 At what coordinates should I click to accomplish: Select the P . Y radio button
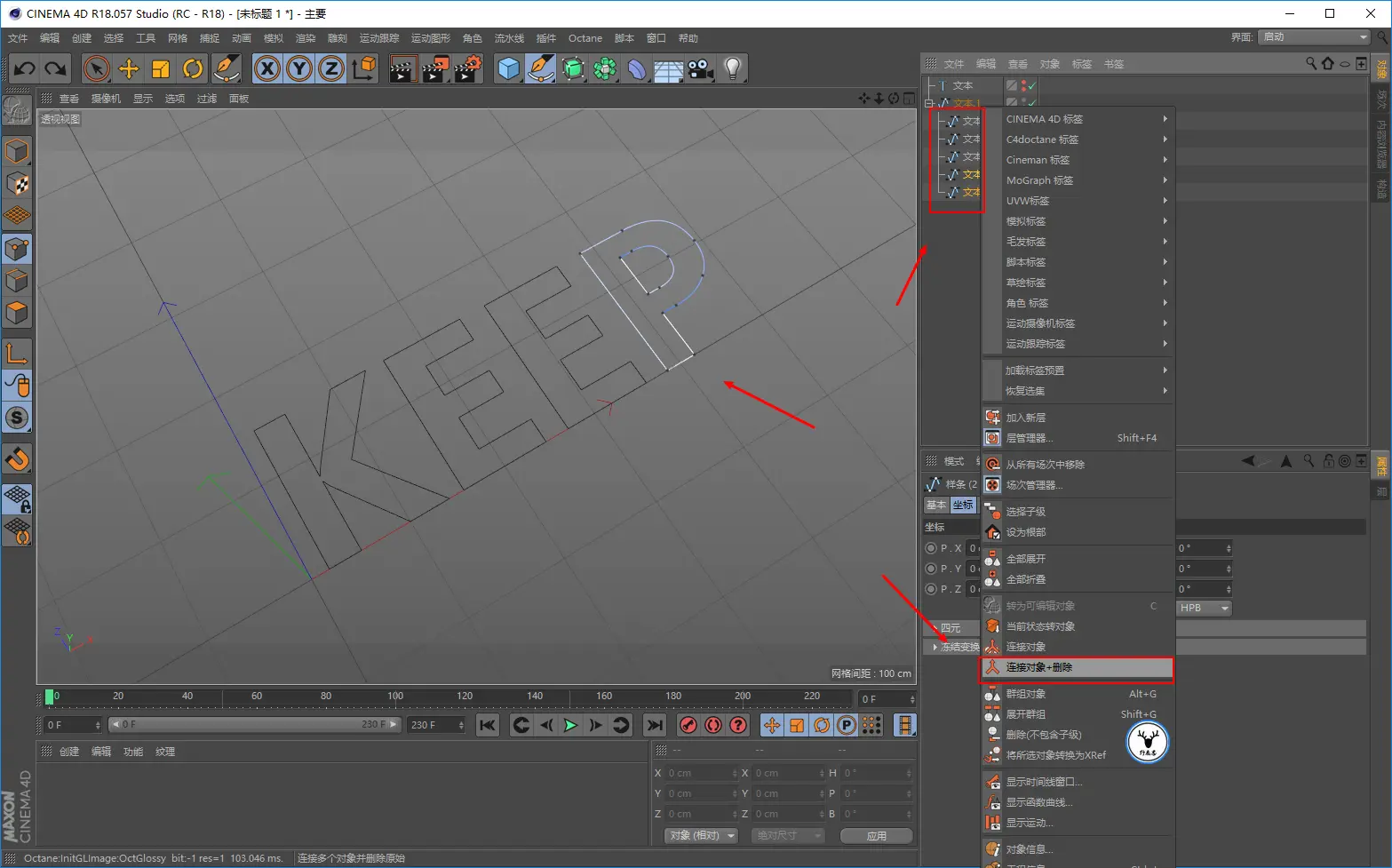coord(931,569)
